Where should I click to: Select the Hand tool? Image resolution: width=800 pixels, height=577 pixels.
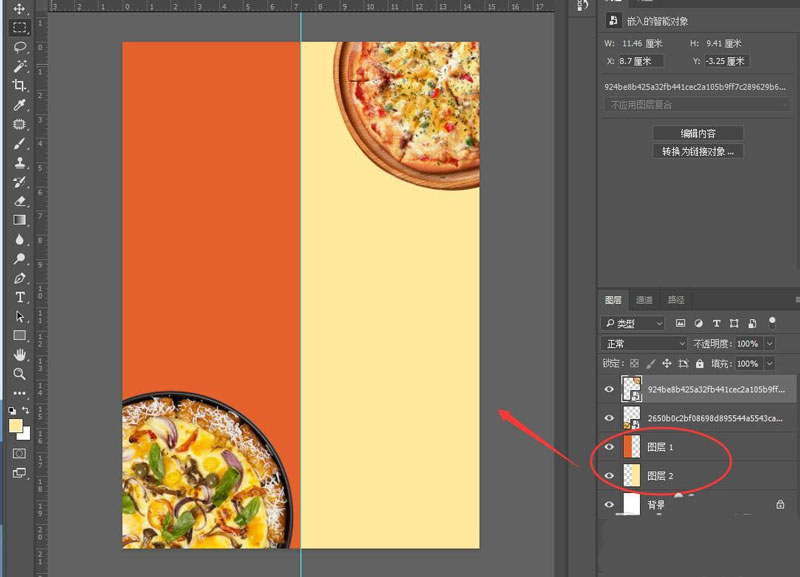pos(19,355)
